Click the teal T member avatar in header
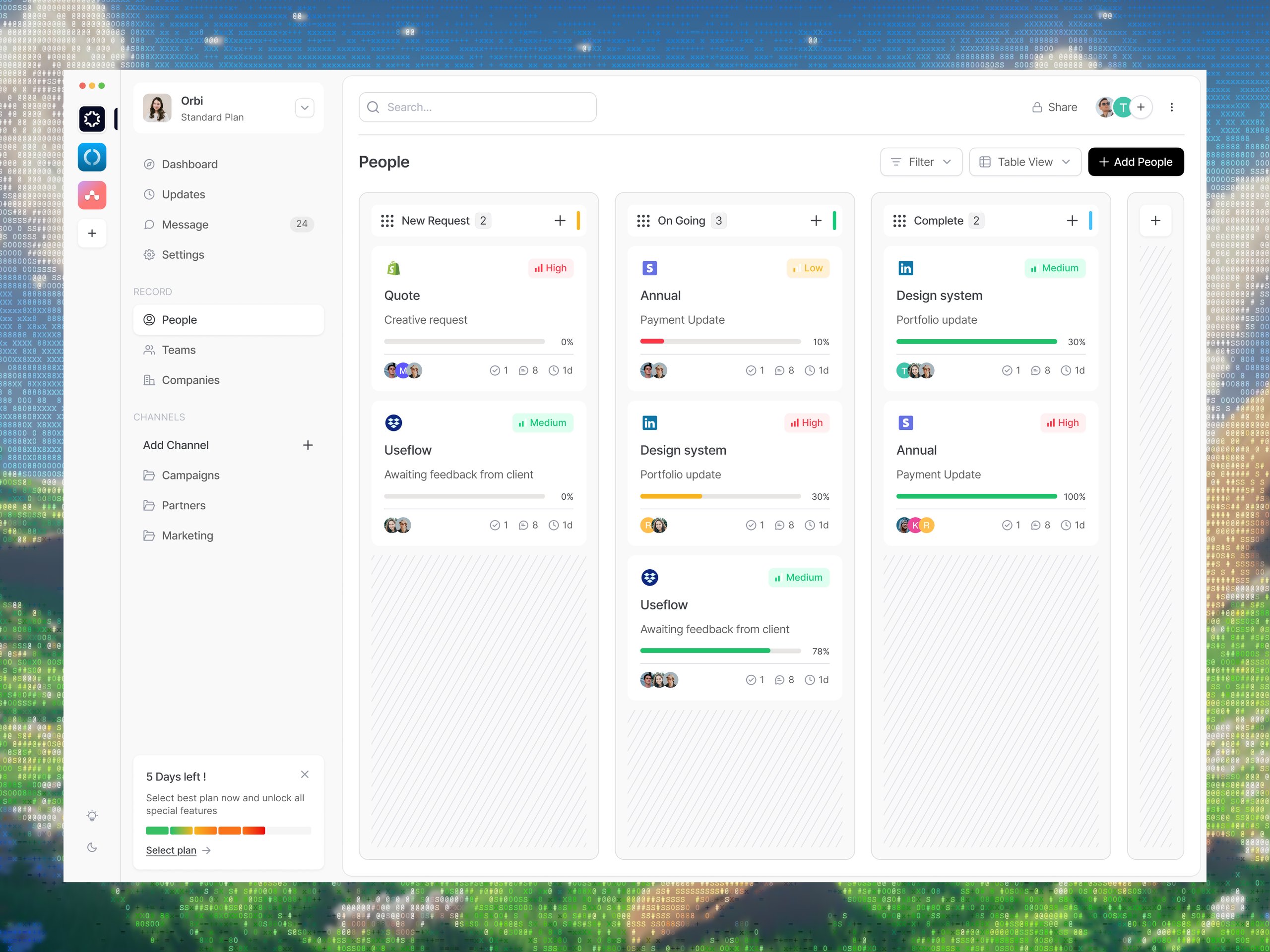Viewport: 1270px width, 952px height. pyautogui.click(x=1123, y=107)
